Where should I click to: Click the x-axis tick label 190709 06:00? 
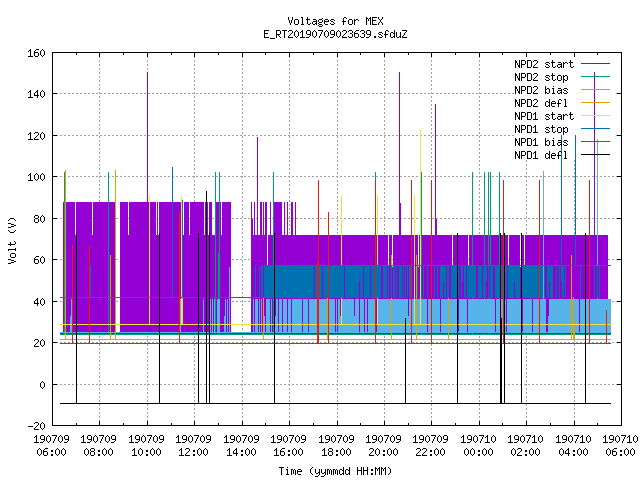tap(51, 446)
